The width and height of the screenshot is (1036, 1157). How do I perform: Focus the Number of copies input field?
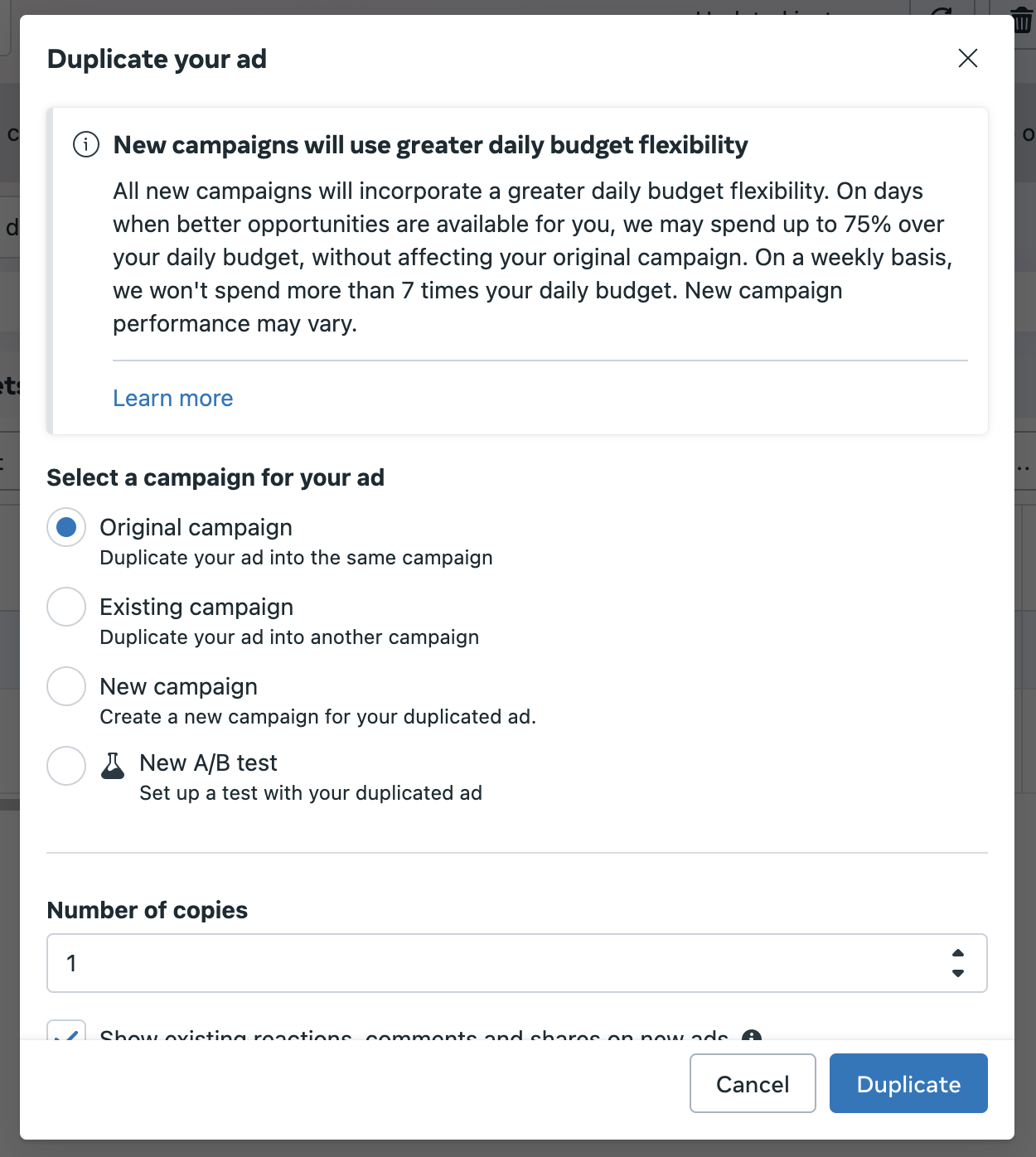(x=497, y=963)
